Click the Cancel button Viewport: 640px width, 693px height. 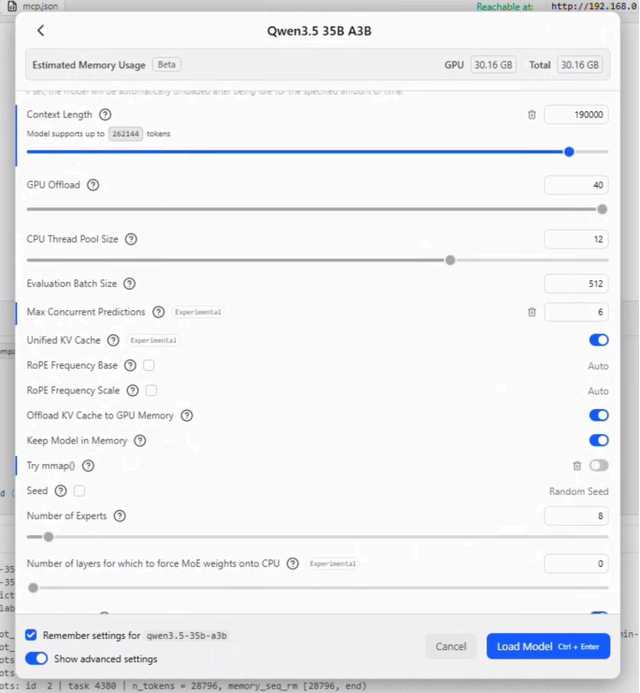[450, 646]
